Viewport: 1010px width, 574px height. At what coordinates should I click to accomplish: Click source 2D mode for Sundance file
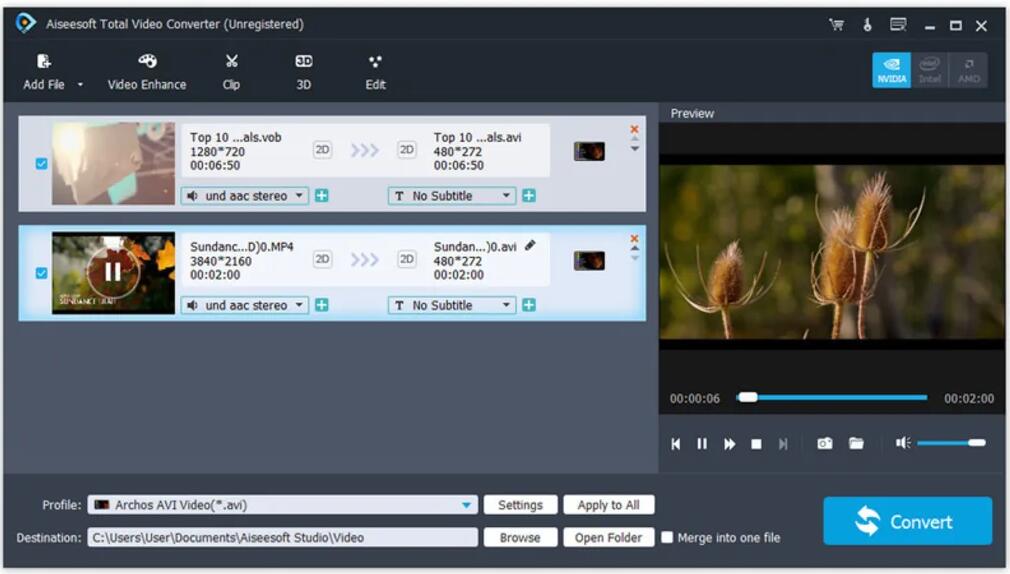(x=322, y=259)
